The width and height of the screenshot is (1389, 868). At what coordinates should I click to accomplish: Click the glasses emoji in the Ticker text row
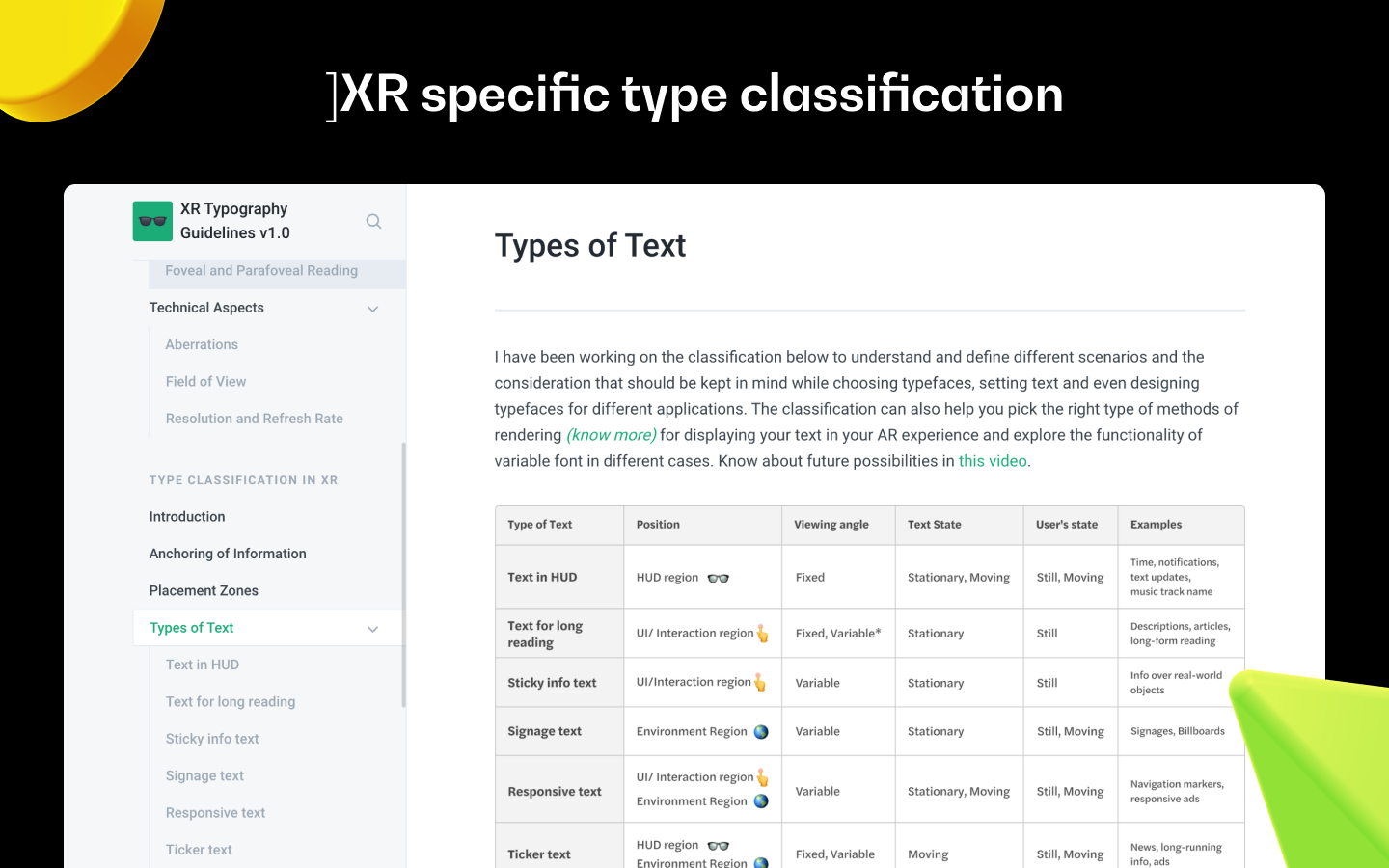point(720,845)
